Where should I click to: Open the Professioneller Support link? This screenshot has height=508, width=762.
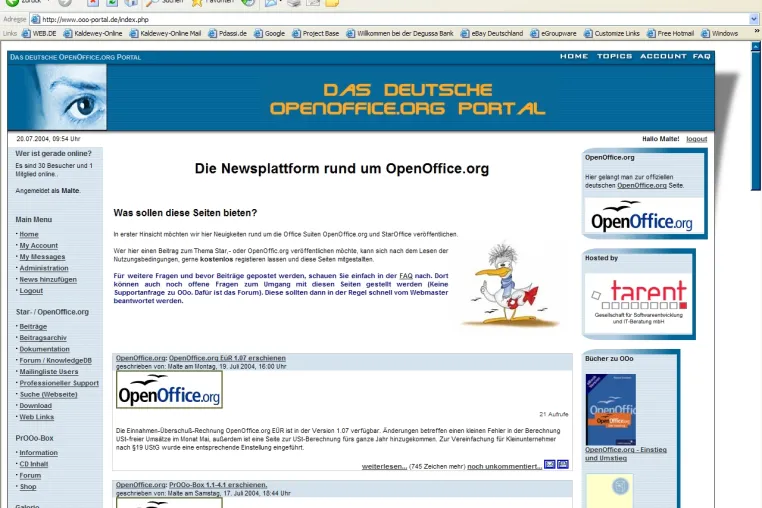pyautogui.click(x=59, y=383)
